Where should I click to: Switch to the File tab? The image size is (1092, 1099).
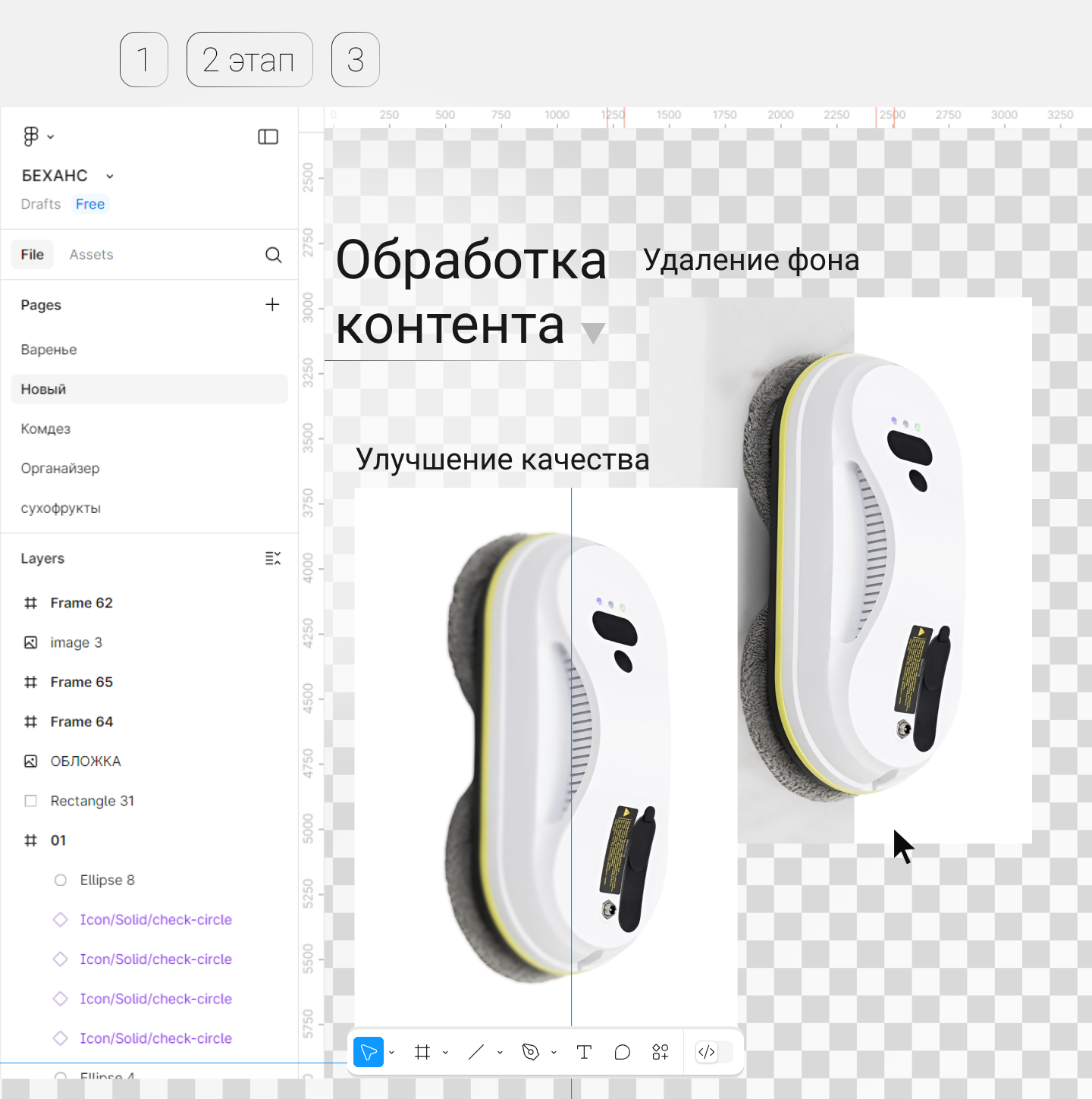(32, 255)
